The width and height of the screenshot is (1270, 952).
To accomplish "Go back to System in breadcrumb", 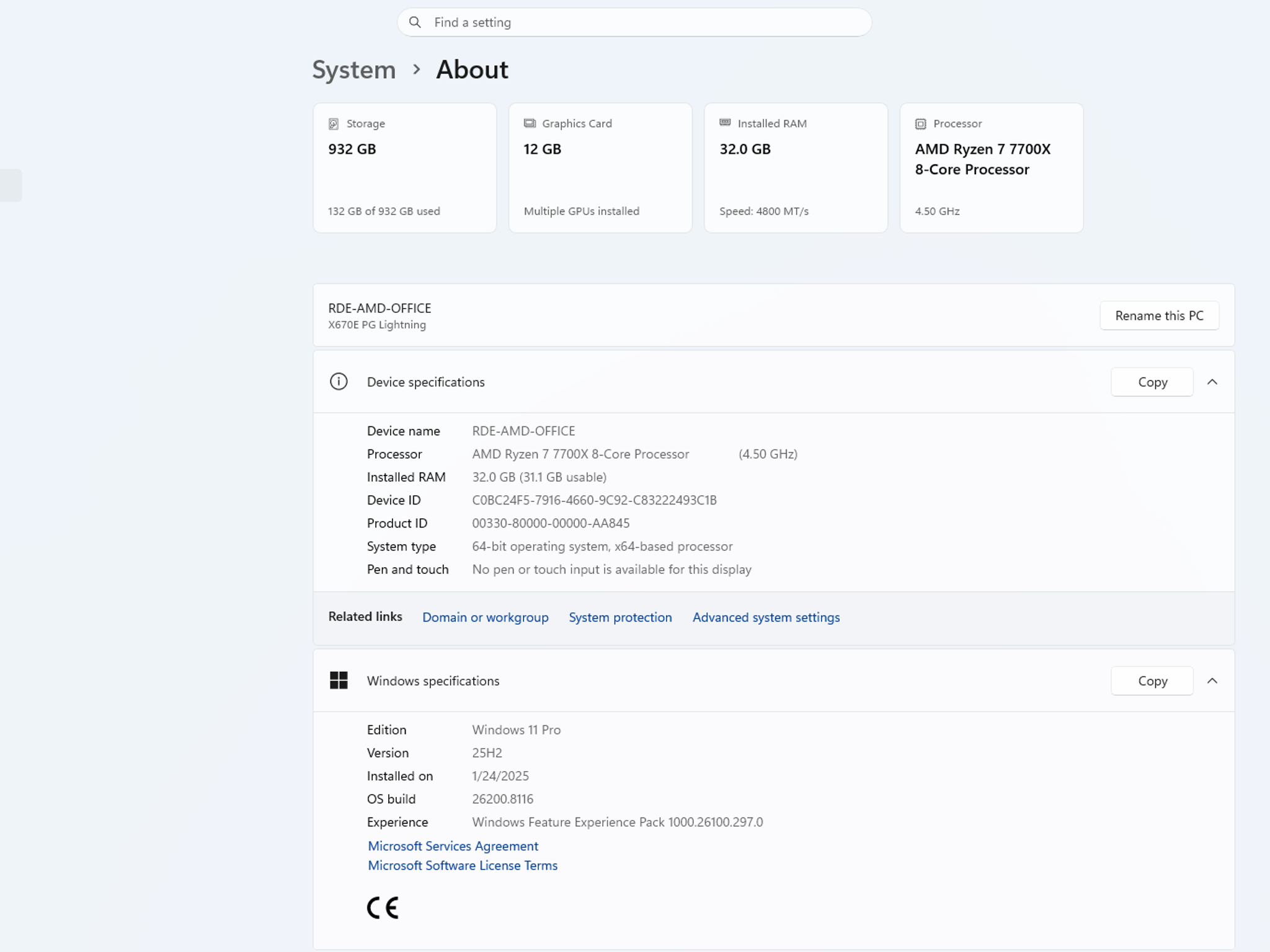I will (x=353, y=69).
